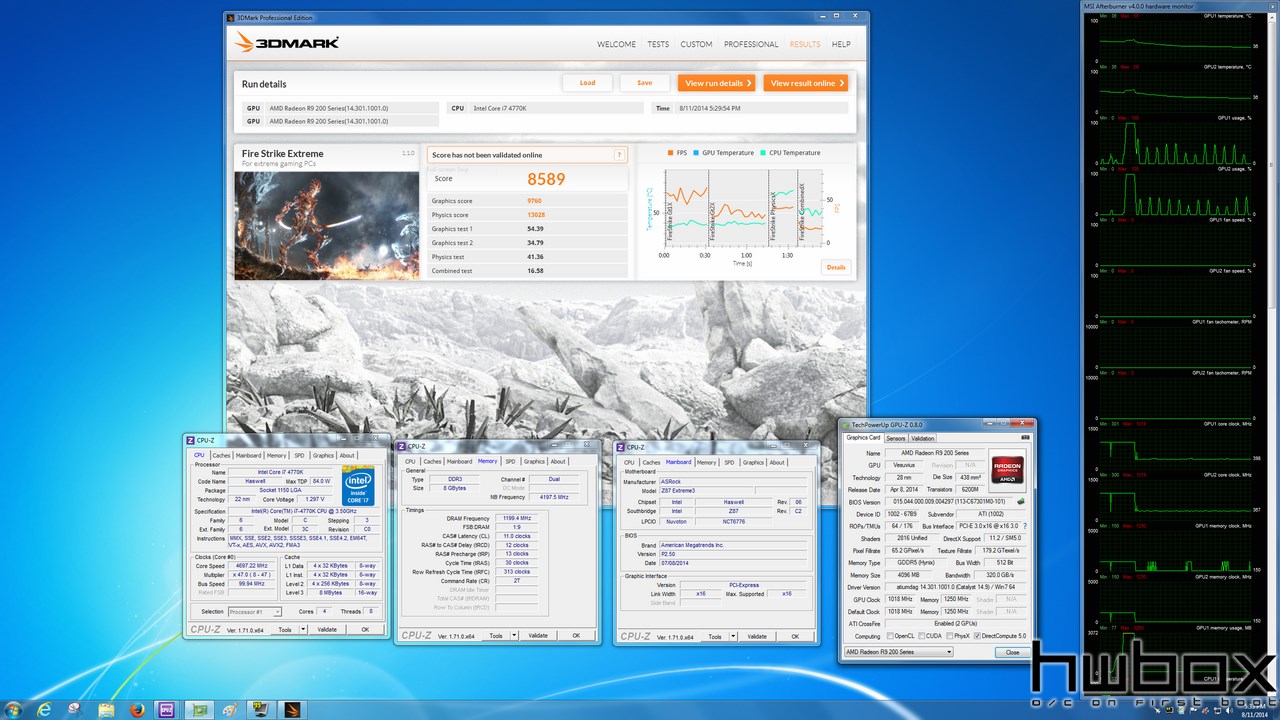
Task: Click DRAM Frequency 1199.4 MHz value
Action: (x=517, y=518)
